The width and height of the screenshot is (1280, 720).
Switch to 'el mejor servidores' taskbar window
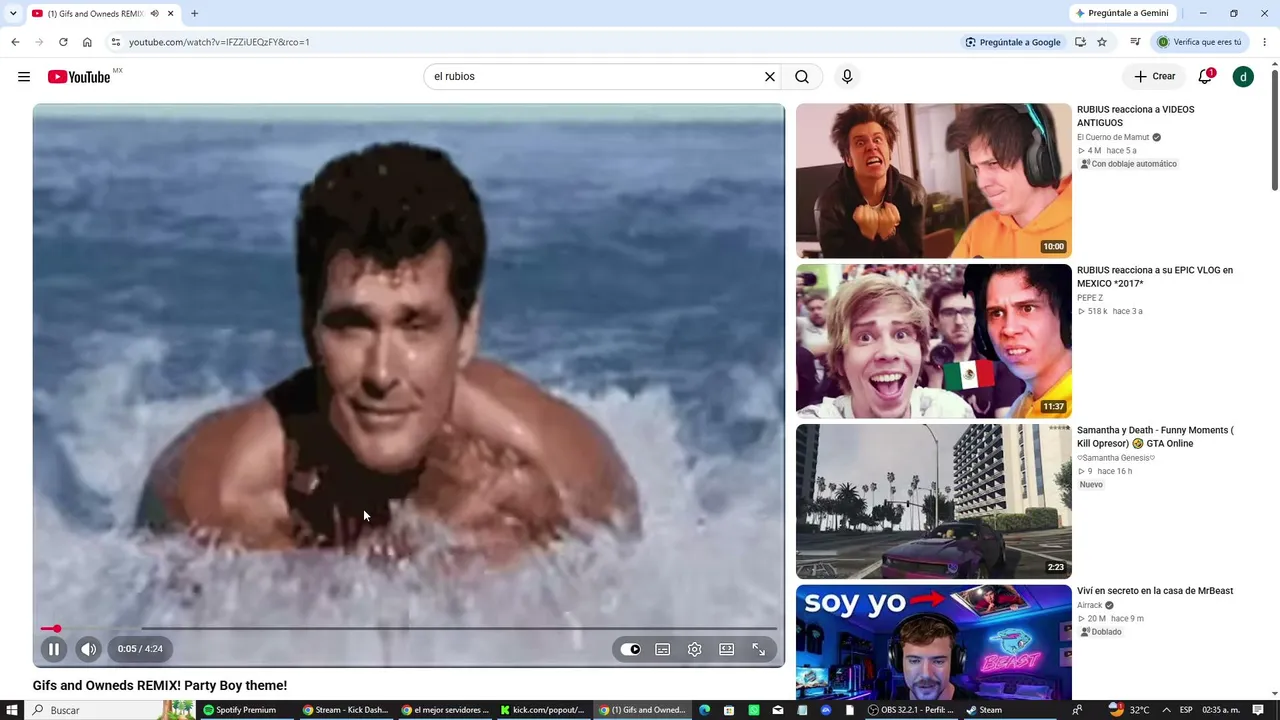tap(446, 710)
